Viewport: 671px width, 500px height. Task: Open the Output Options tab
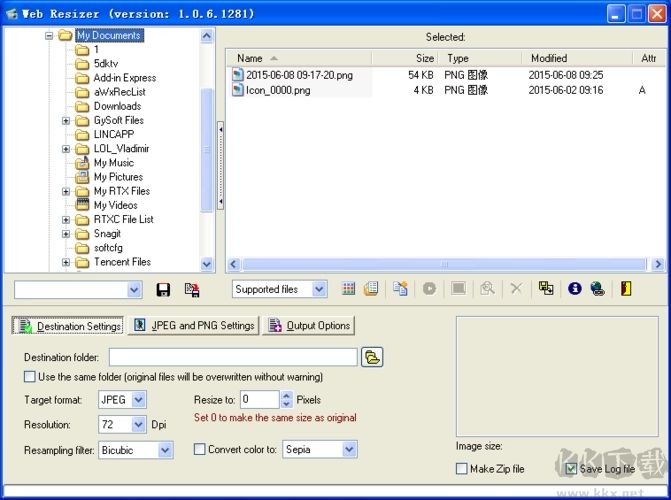[309, 325]
